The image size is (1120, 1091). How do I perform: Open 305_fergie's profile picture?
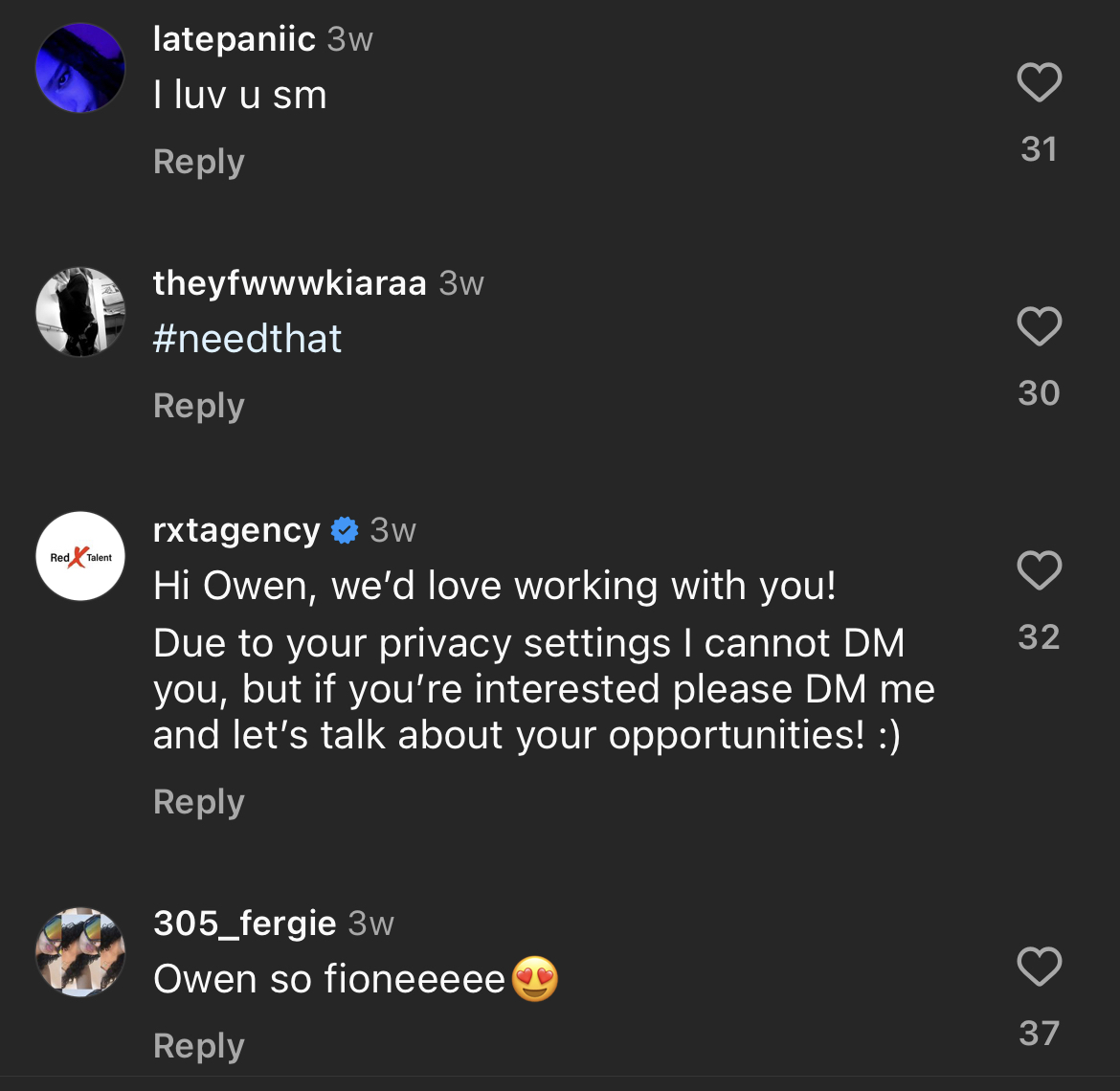pos(80,952)
